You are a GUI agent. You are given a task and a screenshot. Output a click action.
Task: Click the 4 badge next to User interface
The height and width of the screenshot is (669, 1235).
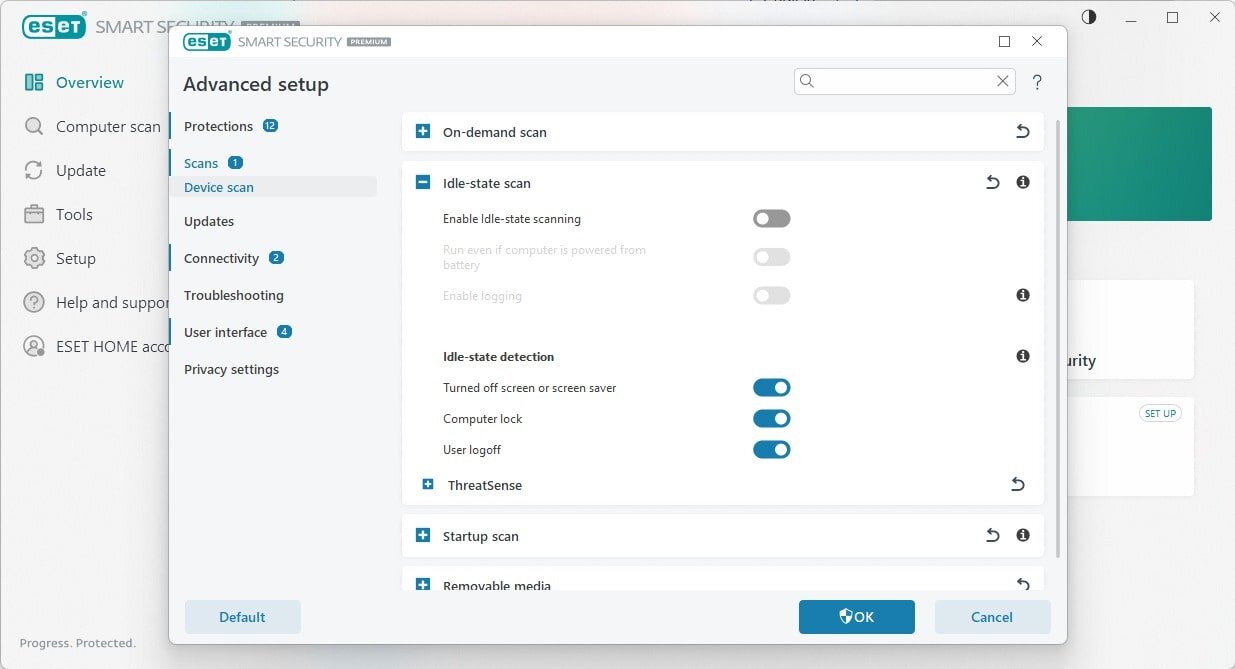[x=284, y=332]
